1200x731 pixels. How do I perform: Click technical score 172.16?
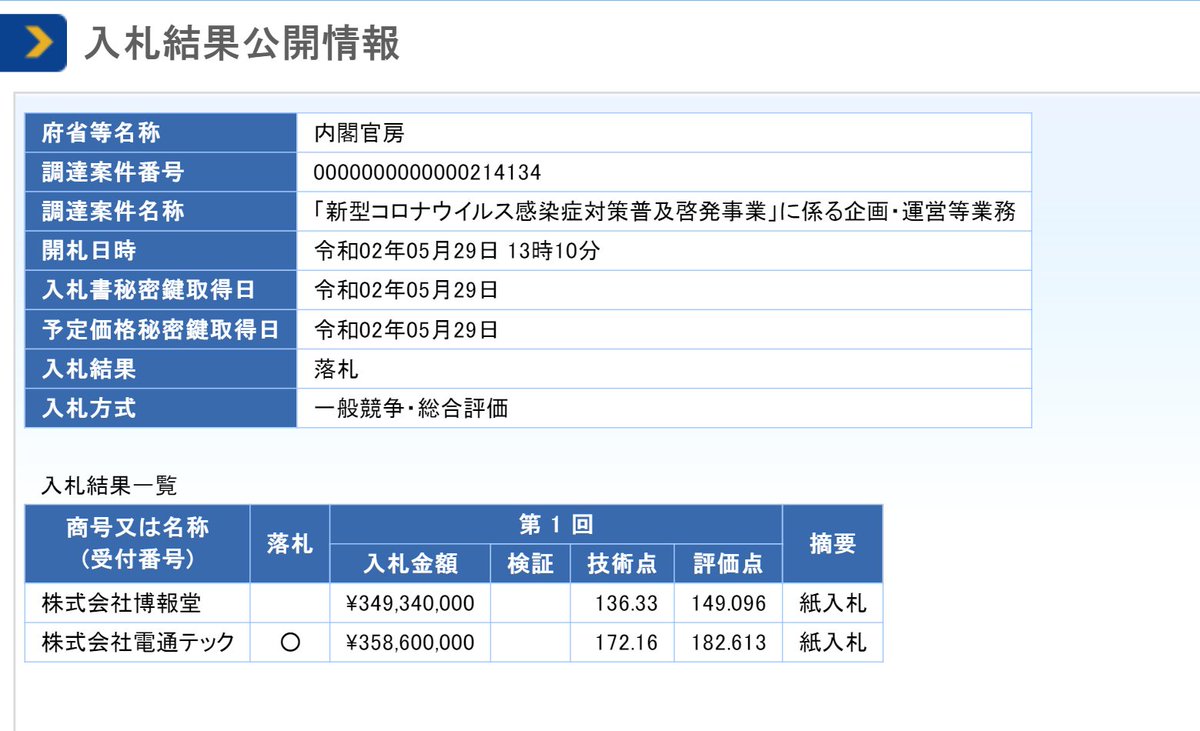click(x=628, y=643)
